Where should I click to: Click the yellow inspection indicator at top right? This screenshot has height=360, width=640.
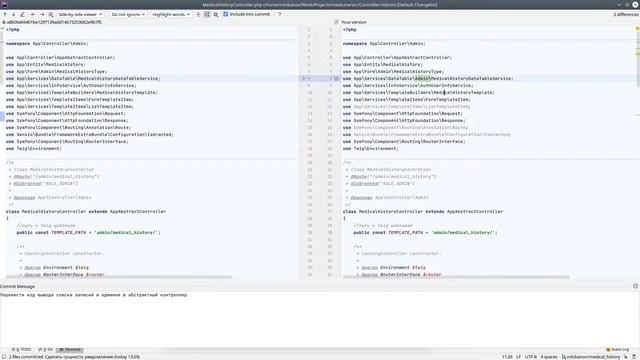click(637, 29)
